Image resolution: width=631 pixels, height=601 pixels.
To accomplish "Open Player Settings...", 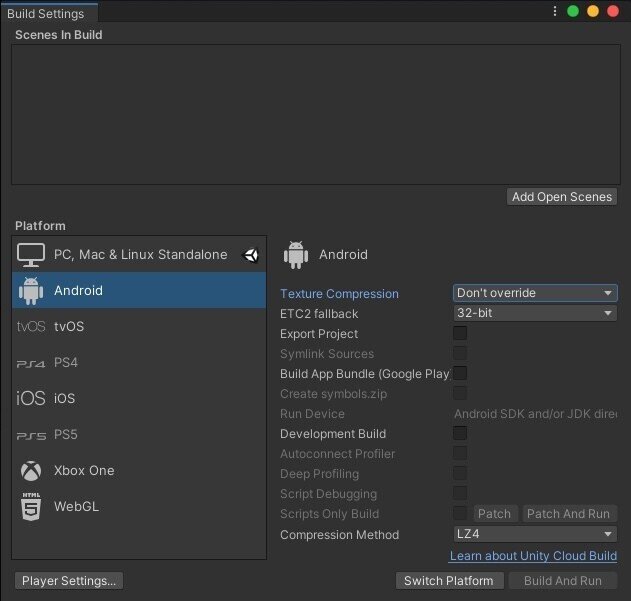I will 69,581.
